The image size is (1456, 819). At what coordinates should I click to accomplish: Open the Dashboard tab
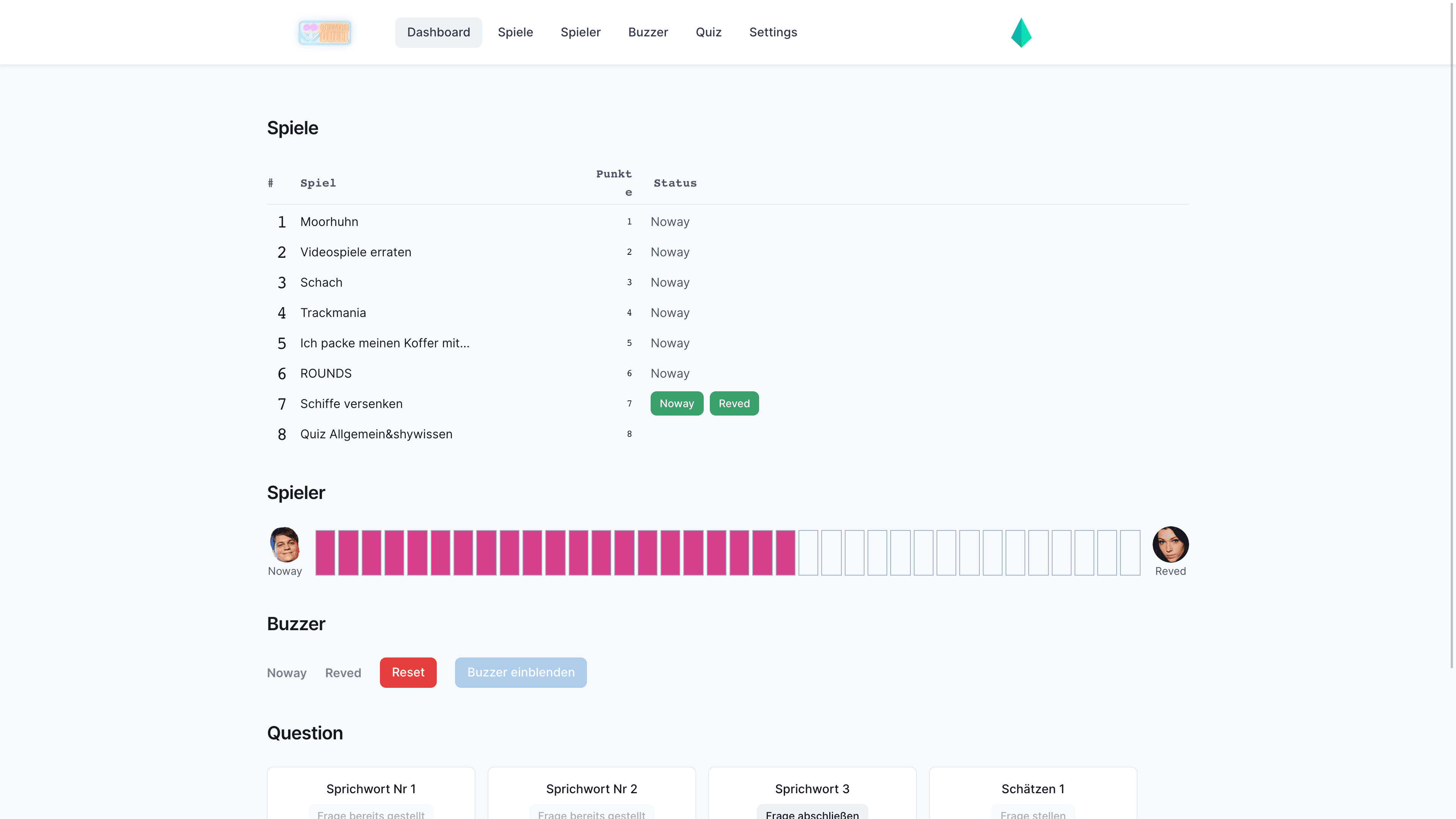[438, 32]
